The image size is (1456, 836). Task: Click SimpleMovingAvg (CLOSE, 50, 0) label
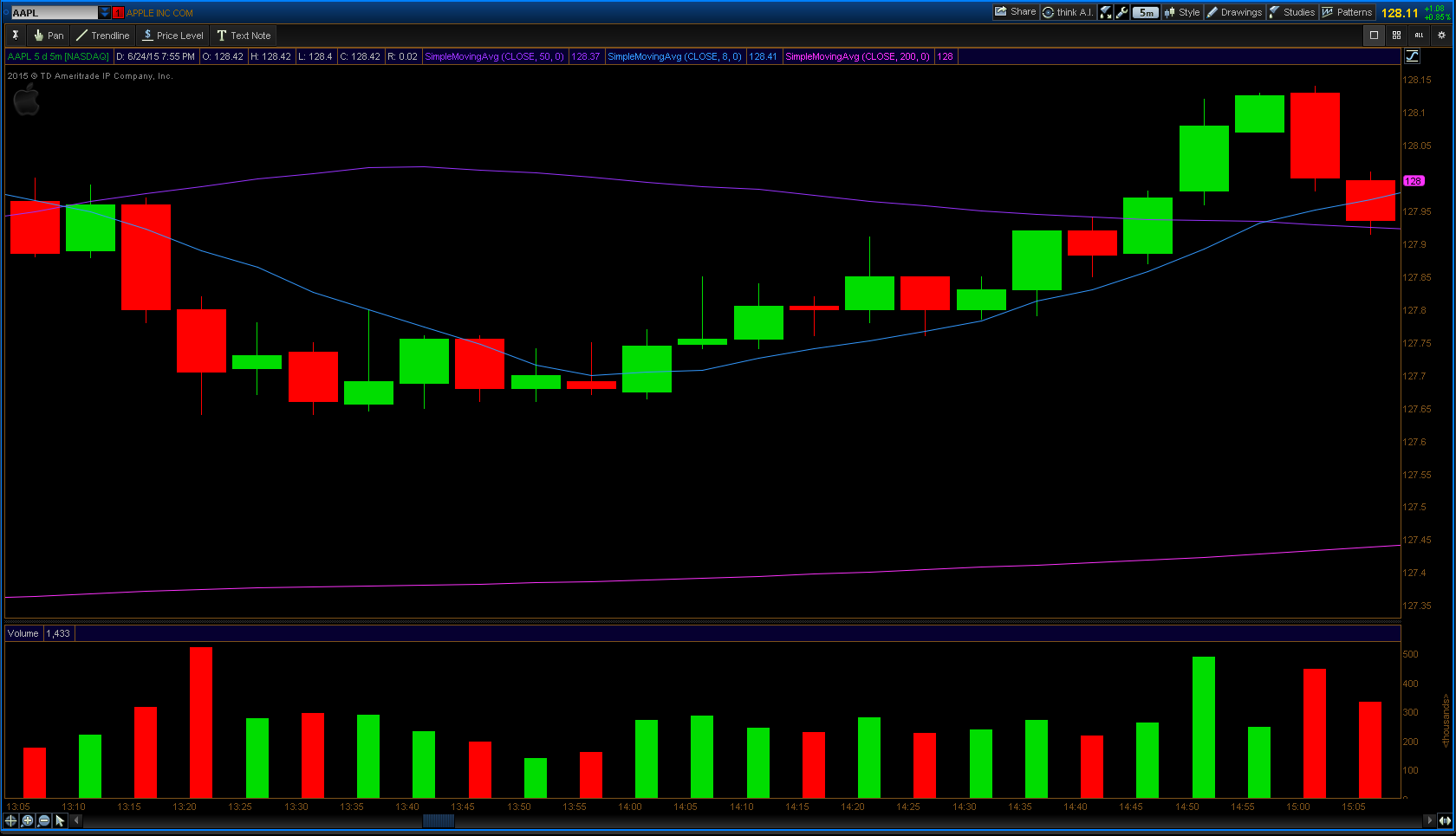click(x=494, y=56)
